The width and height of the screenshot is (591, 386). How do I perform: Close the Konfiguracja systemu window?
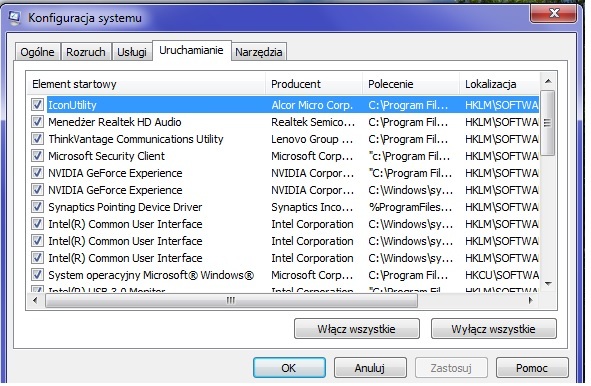click(x=553, y=14)
